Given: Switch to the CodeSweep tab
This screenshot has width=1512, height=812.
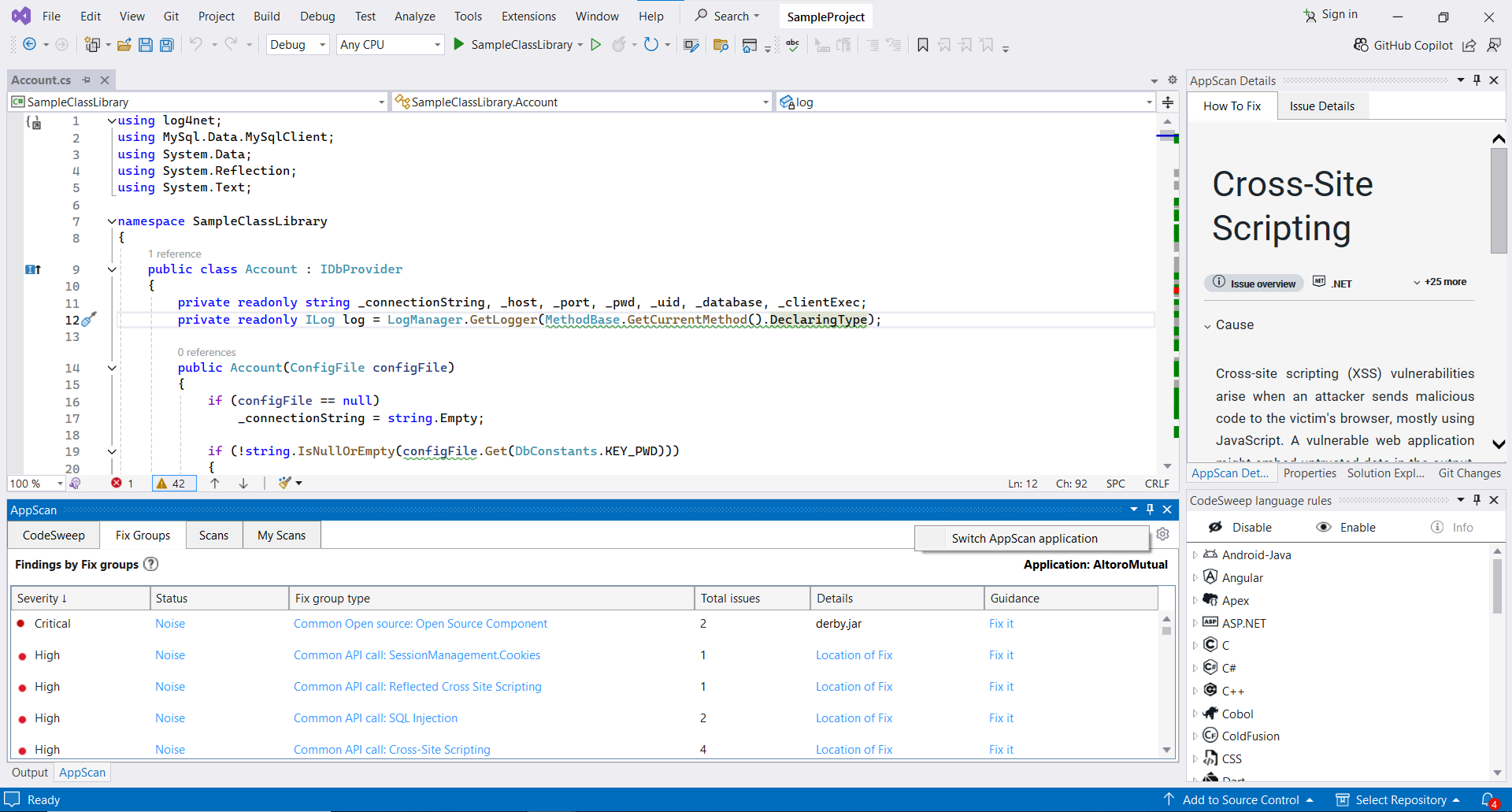Looking at the screenshot, I should coord(54,535).
